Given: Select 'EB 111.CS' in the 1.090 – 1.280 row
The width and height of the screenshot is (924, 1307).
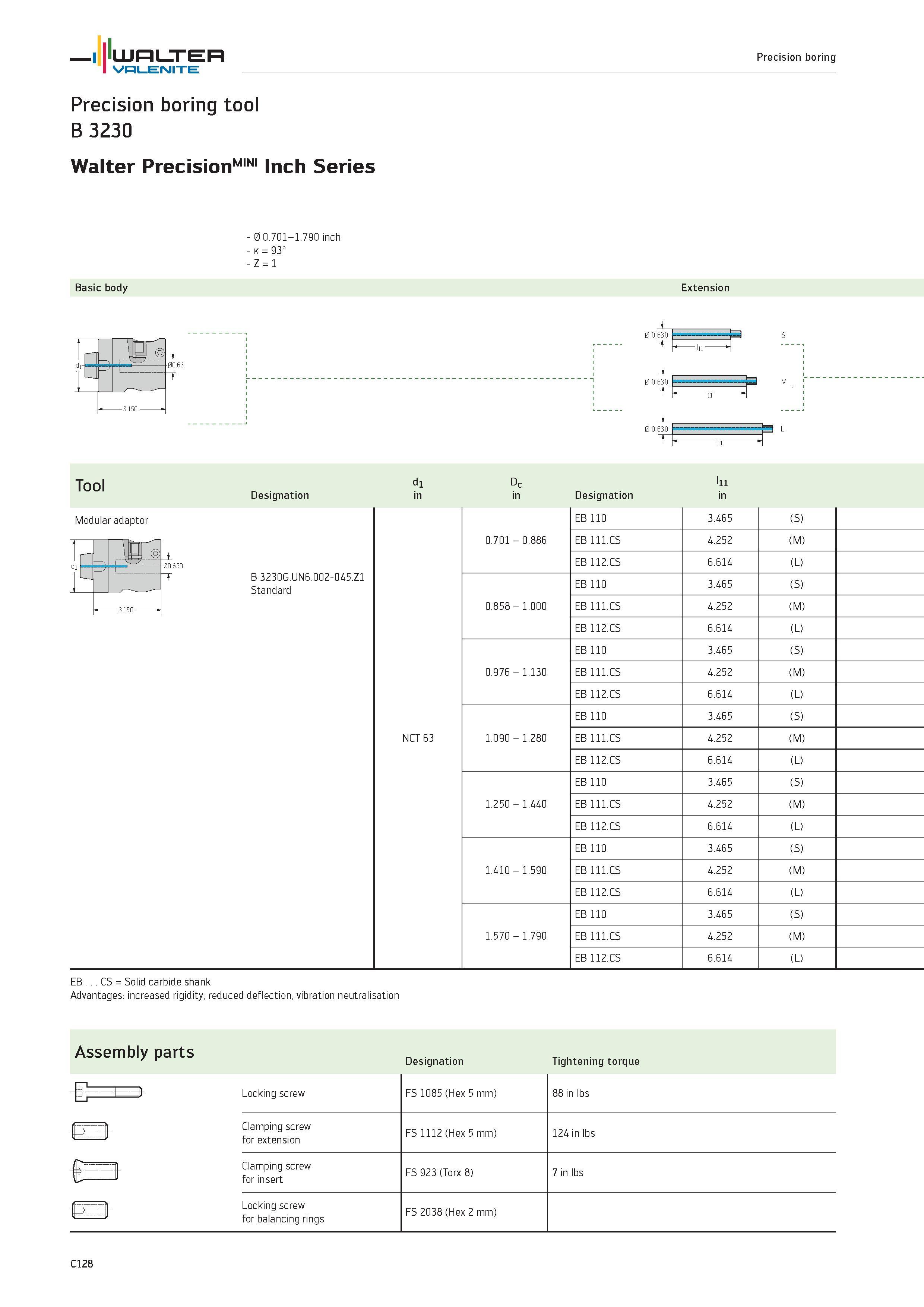Looking at the screenshot, I should click(x=598, y=738).
